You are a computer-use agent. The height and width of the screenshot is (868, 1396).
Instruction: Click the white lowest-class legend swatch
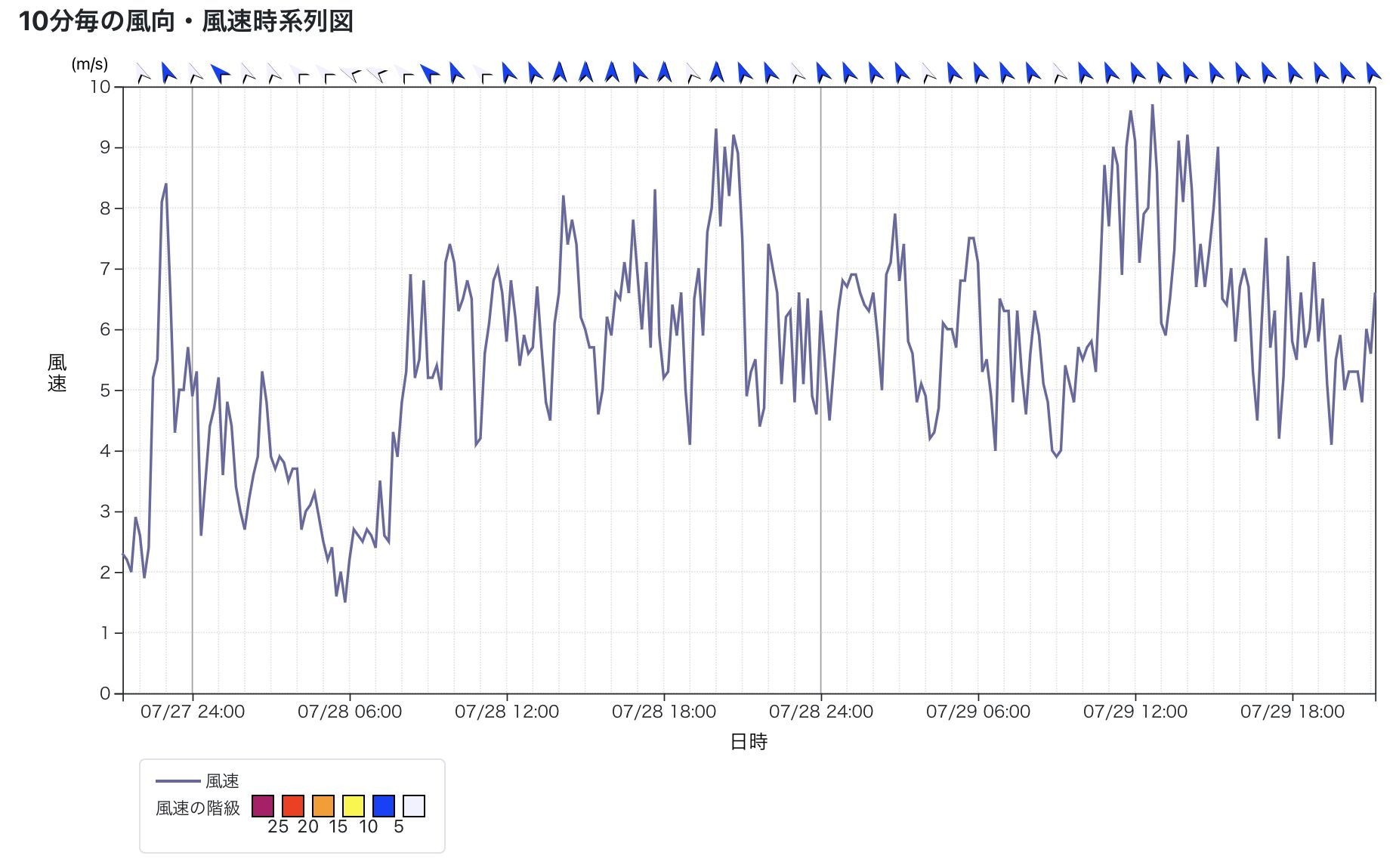[x=413, y=806]
